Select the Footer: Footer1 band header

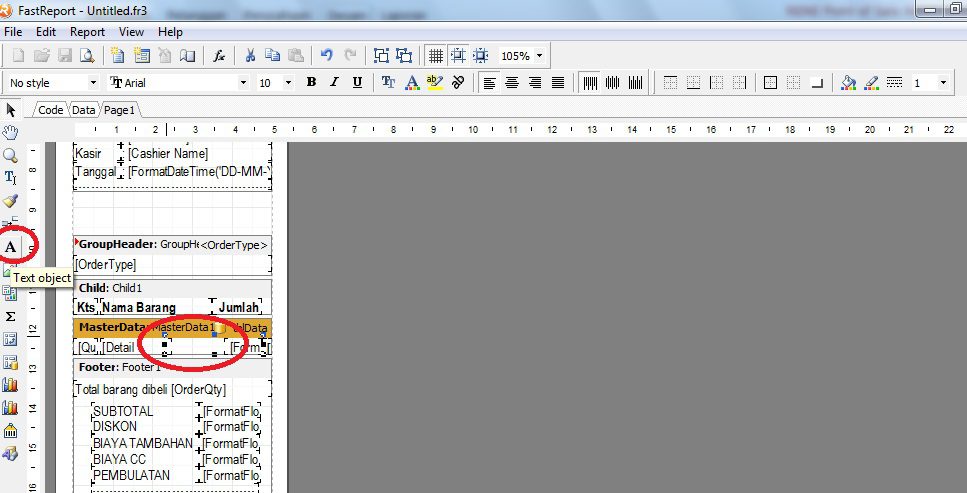click(x=172, y=367)
